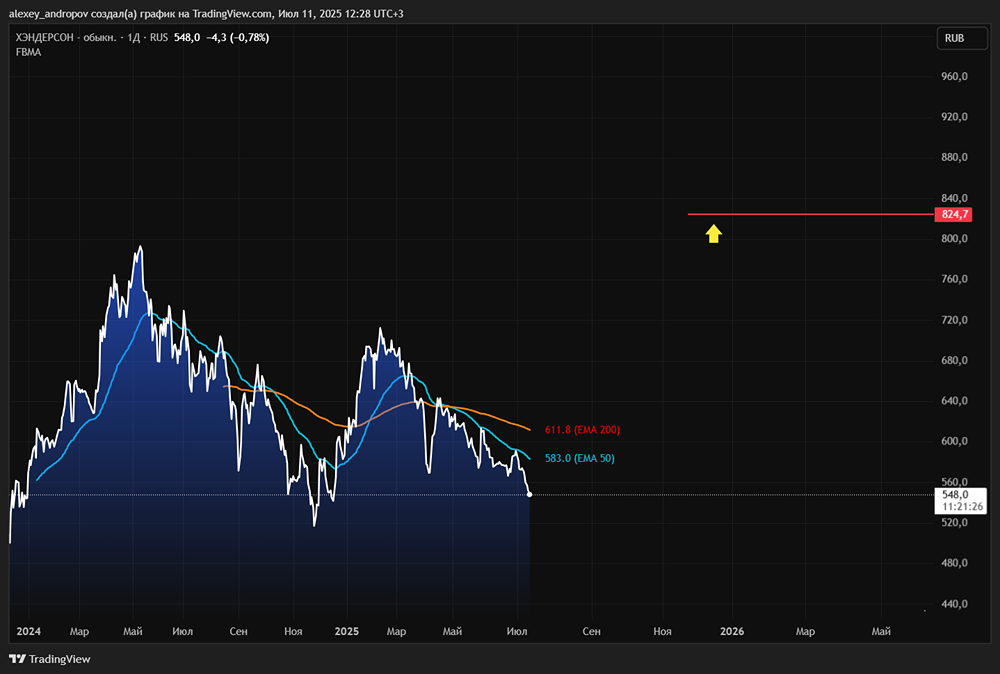Viewport: 1000px width, 674px height.
Task: Select the red horizontal target line
Action: click(811, 214)
